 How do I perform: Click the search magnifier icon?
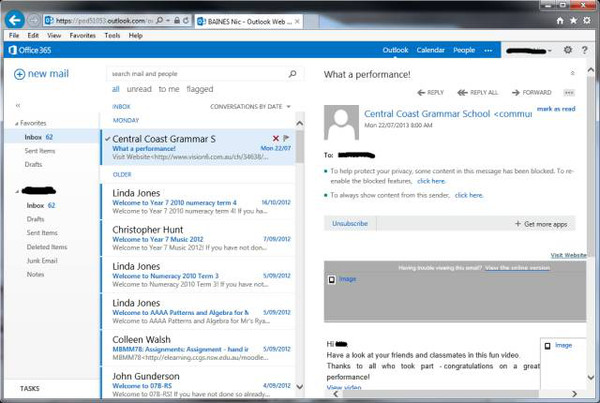[x=292, y=73]
